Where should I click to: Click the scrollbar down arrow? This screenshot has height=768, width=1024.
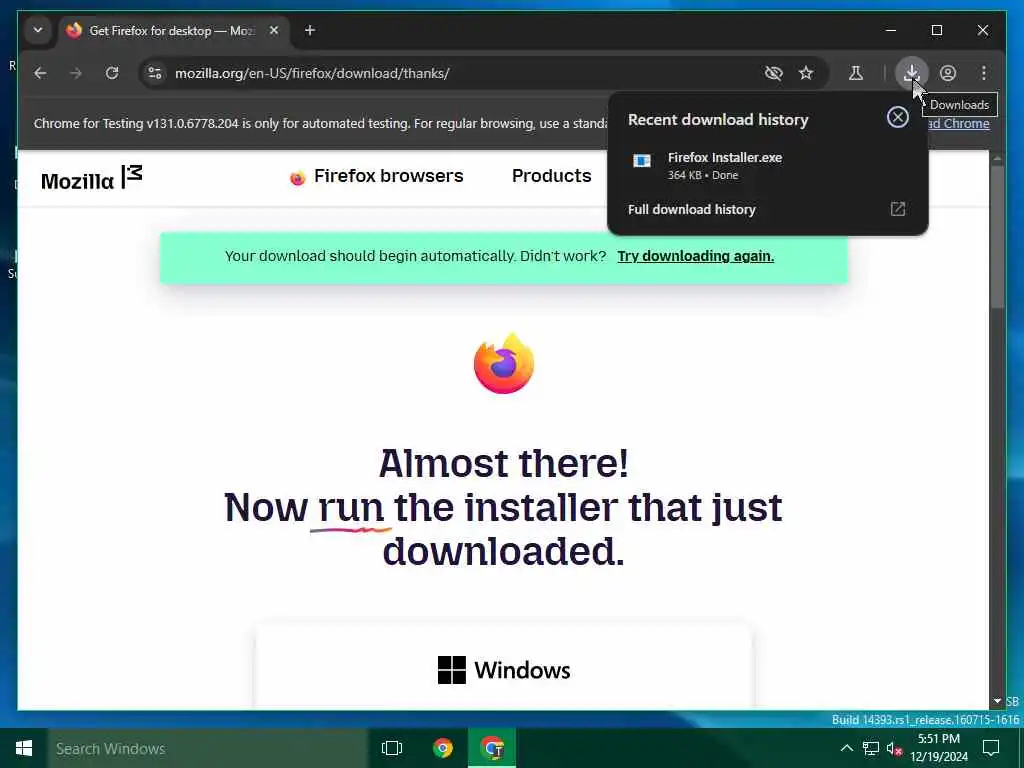997,701
